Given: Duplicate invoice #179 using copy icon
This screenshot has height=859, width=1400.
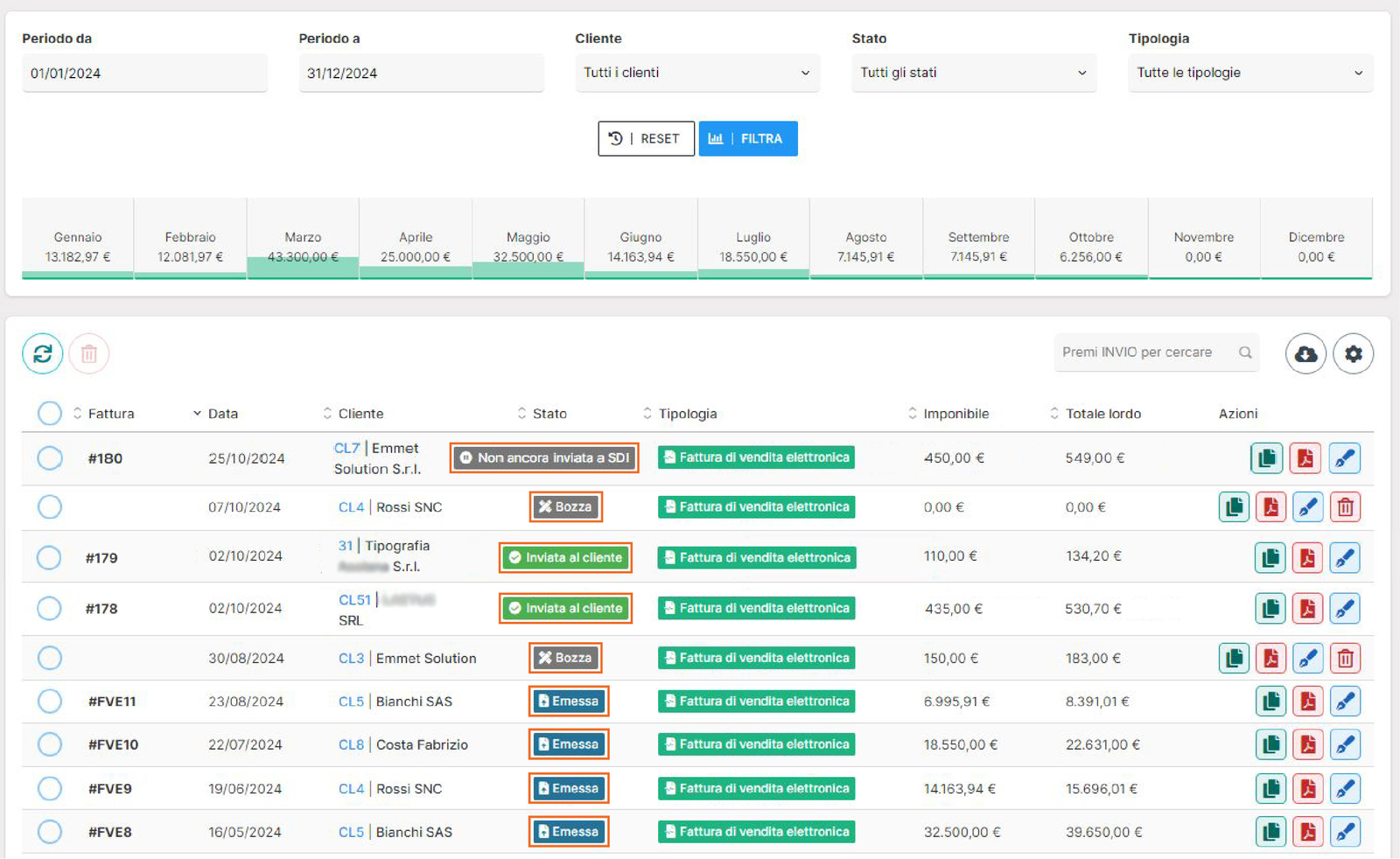Looking at the screenshot, I should pyautogui.click(x=1270, y=558).
